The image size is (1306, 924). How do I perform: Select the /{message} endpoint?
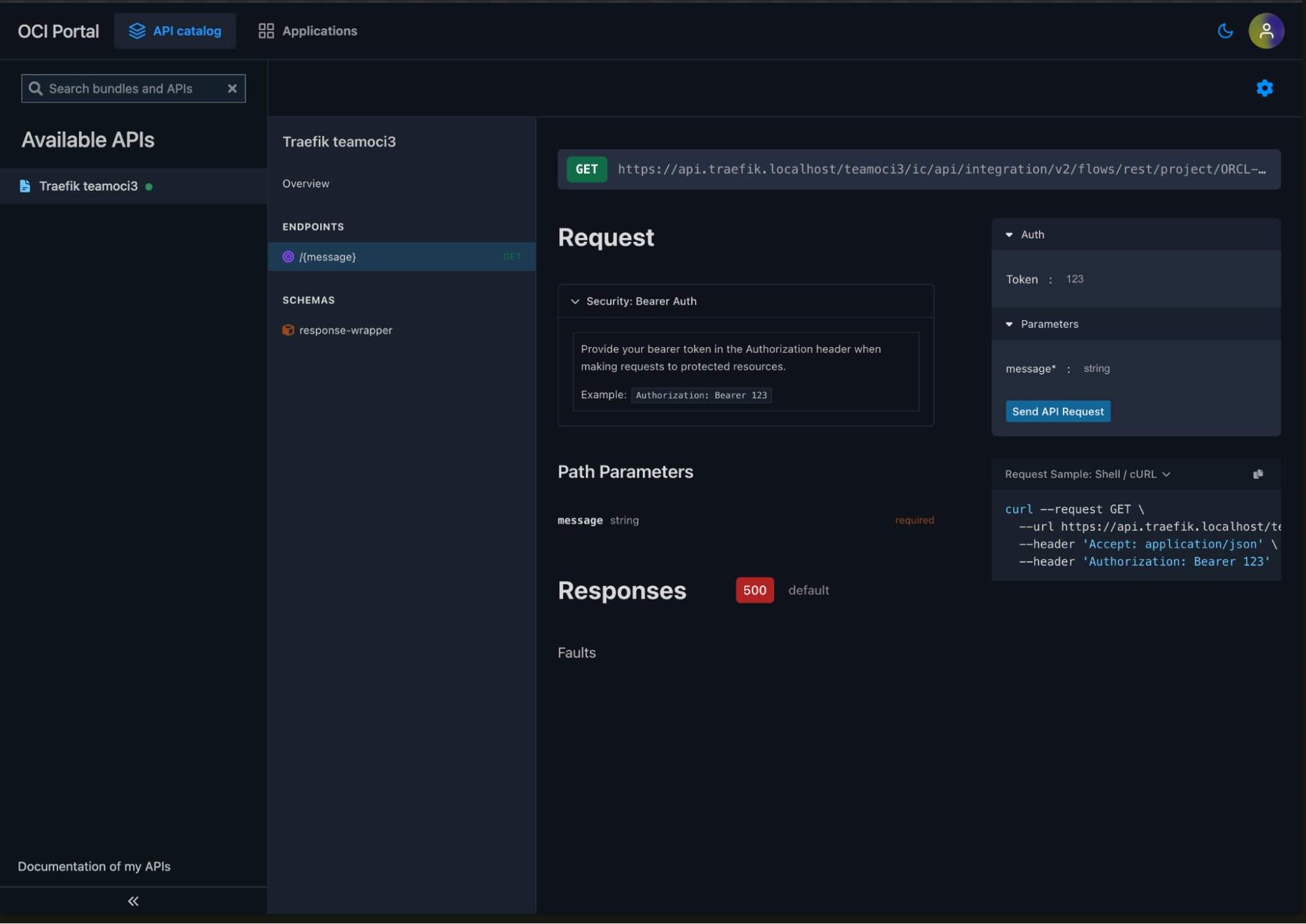[402, 257]
